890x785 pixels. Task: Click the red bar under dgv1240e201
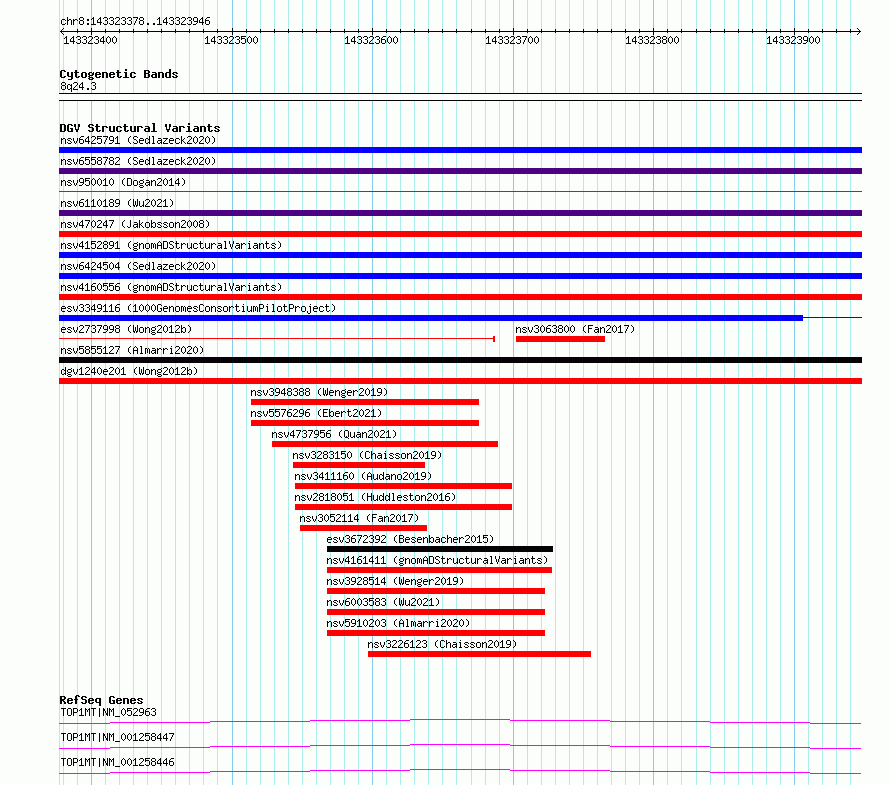tap(460, 381)
